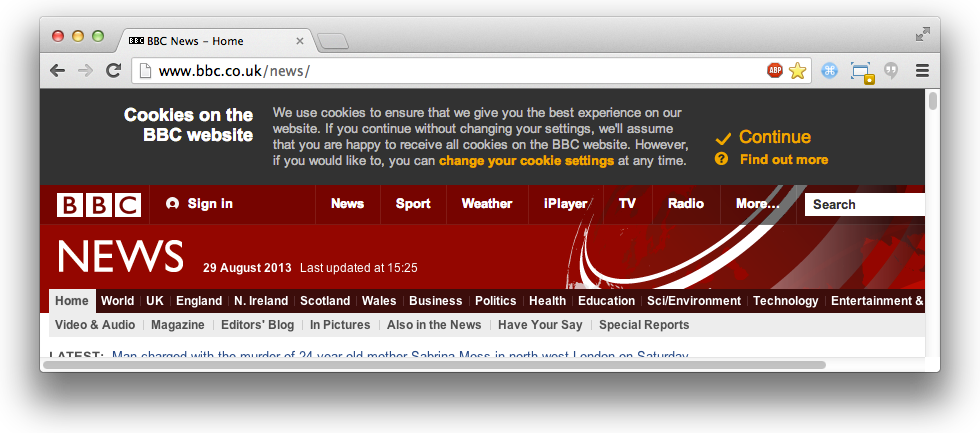
Task: Enter full screen with the expand arrows
Action: pos(922,35)
